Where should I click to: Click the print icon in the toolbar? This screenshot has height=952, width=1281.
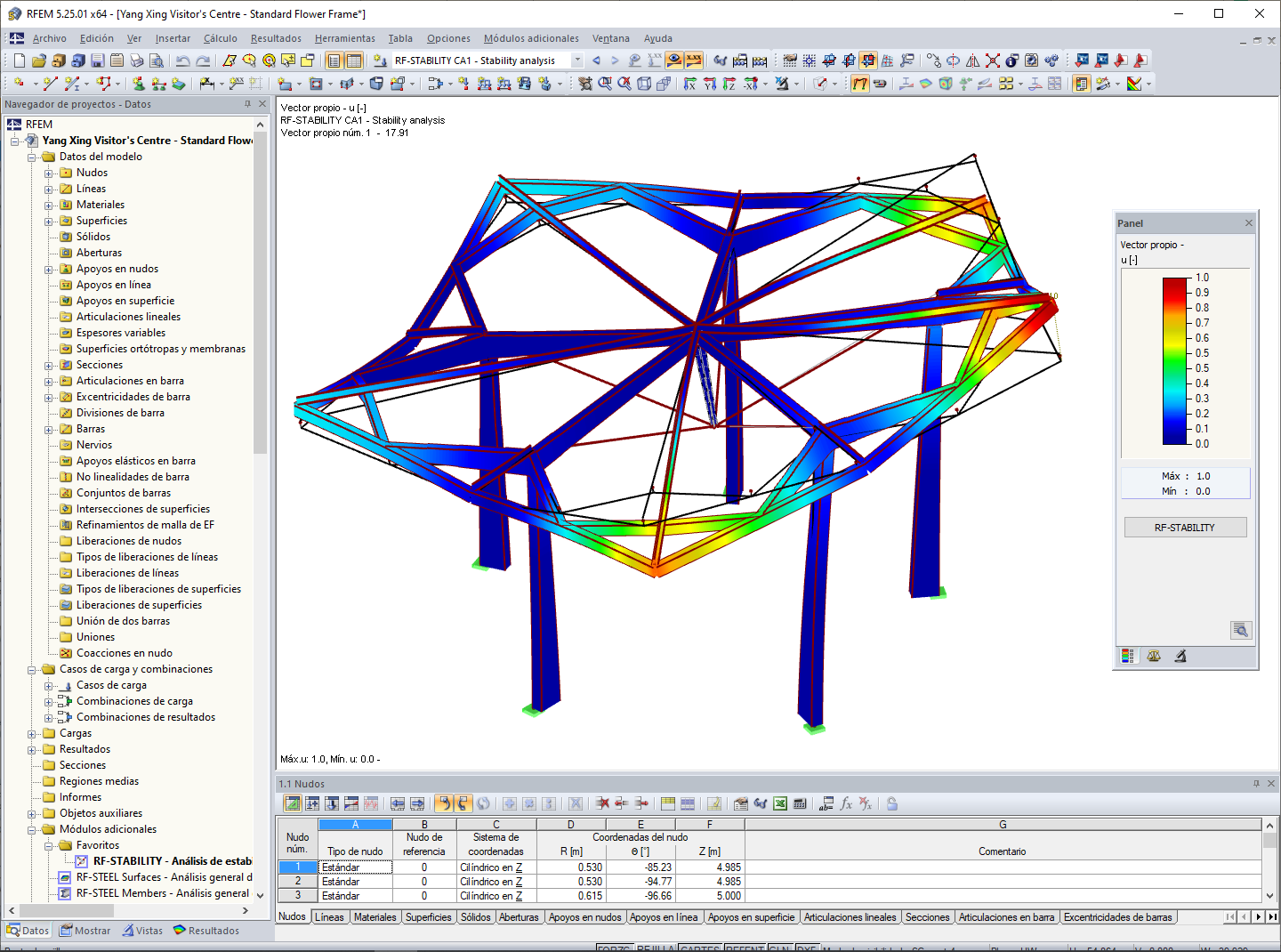pyautogui.click(x=135, y=61)
